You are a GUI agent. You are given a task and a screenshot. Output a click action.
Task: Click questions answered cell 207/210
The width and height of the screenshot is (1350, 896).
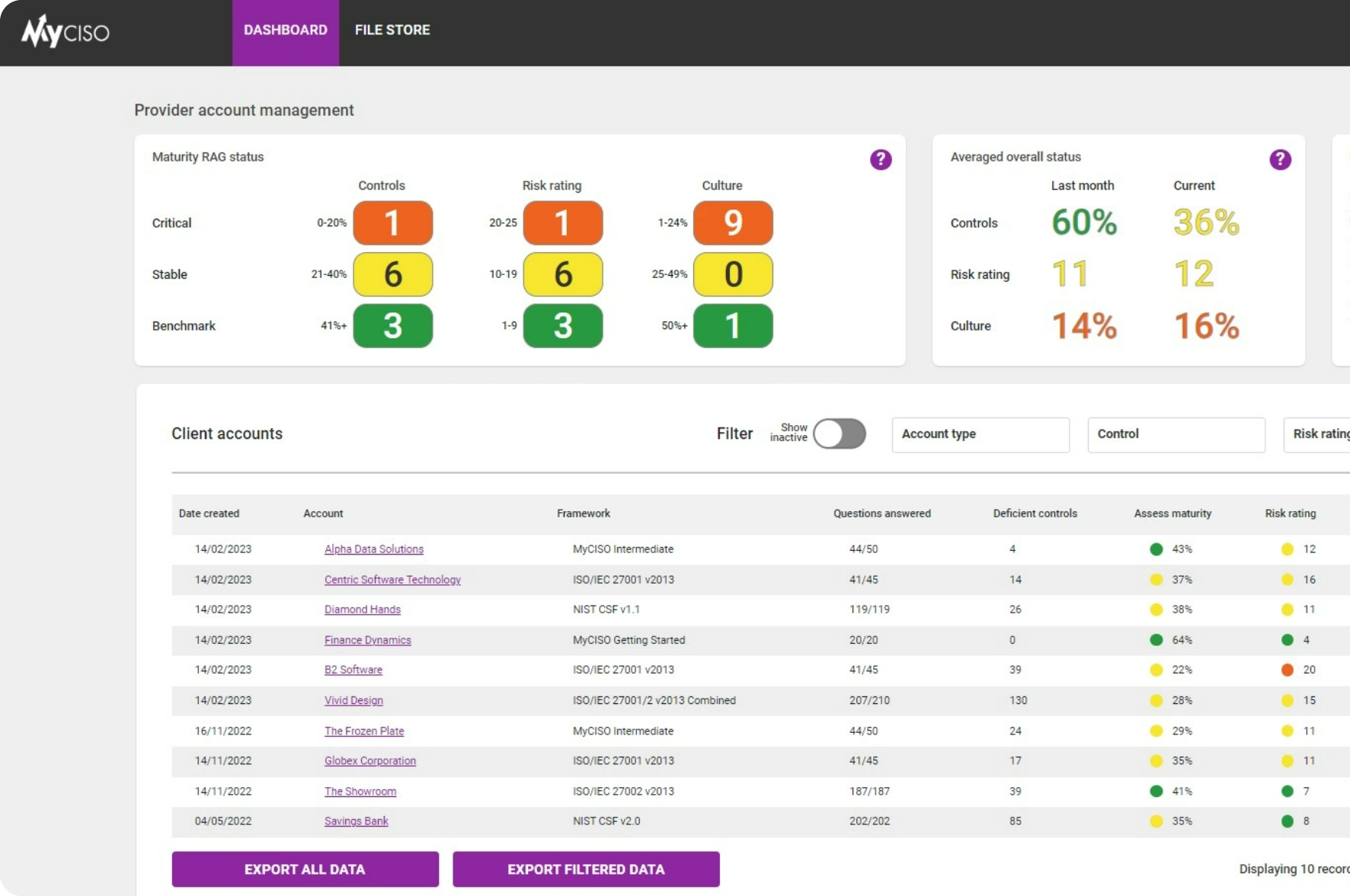point(869,700)
